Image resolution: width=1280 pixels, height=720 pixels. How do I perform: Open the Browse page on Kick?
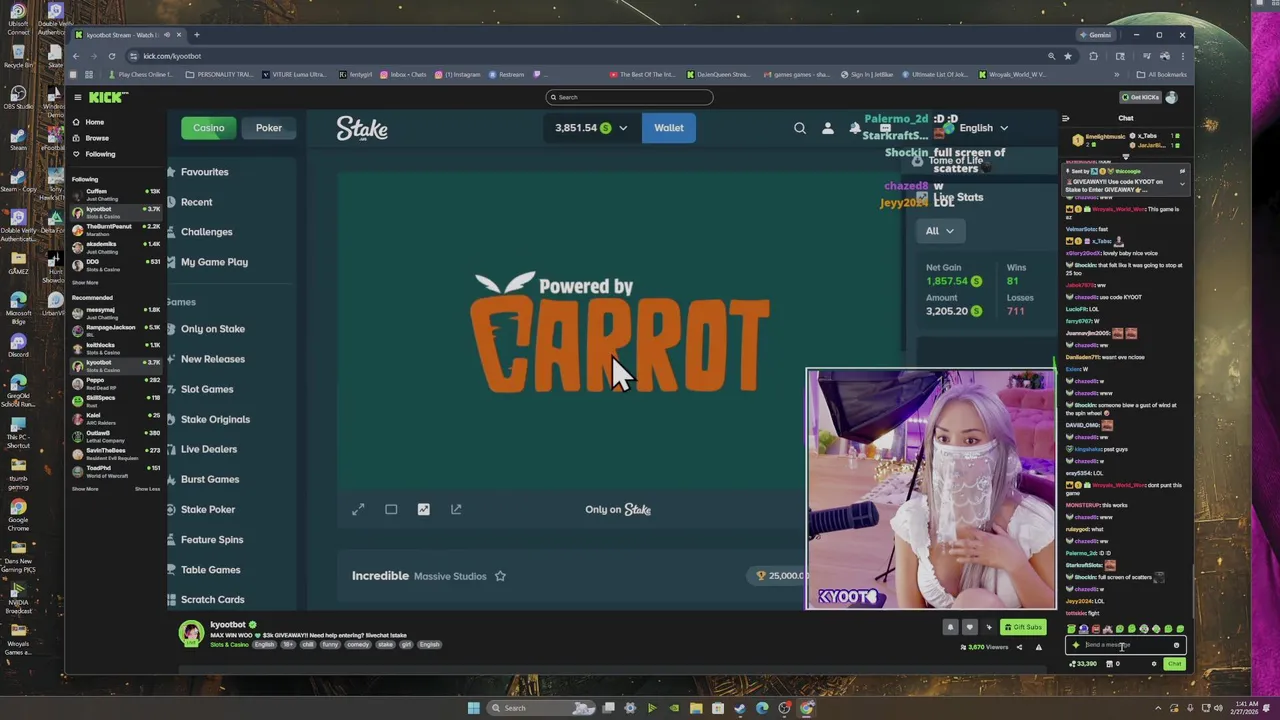click(96, 138)
